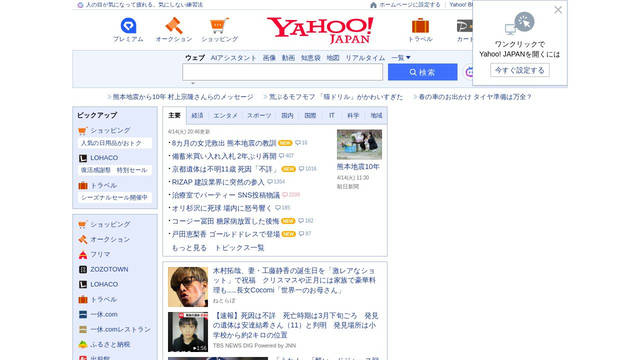This screenshot has height=360, width=640.
Task: Switch to the 経済 news tab
Action: coord(197,116)
